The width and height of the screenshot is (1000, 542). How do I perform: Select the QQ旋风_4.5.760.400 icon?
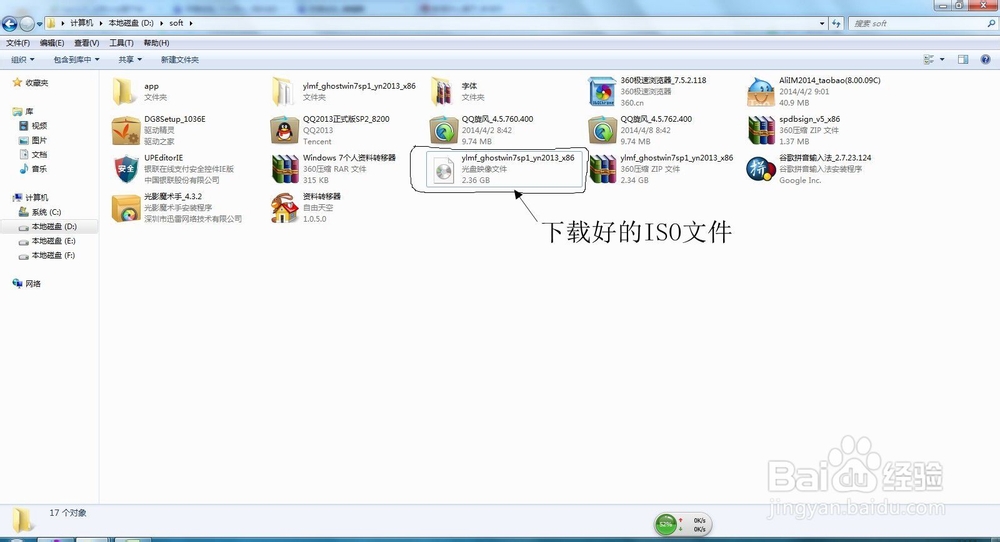point(443,131)
